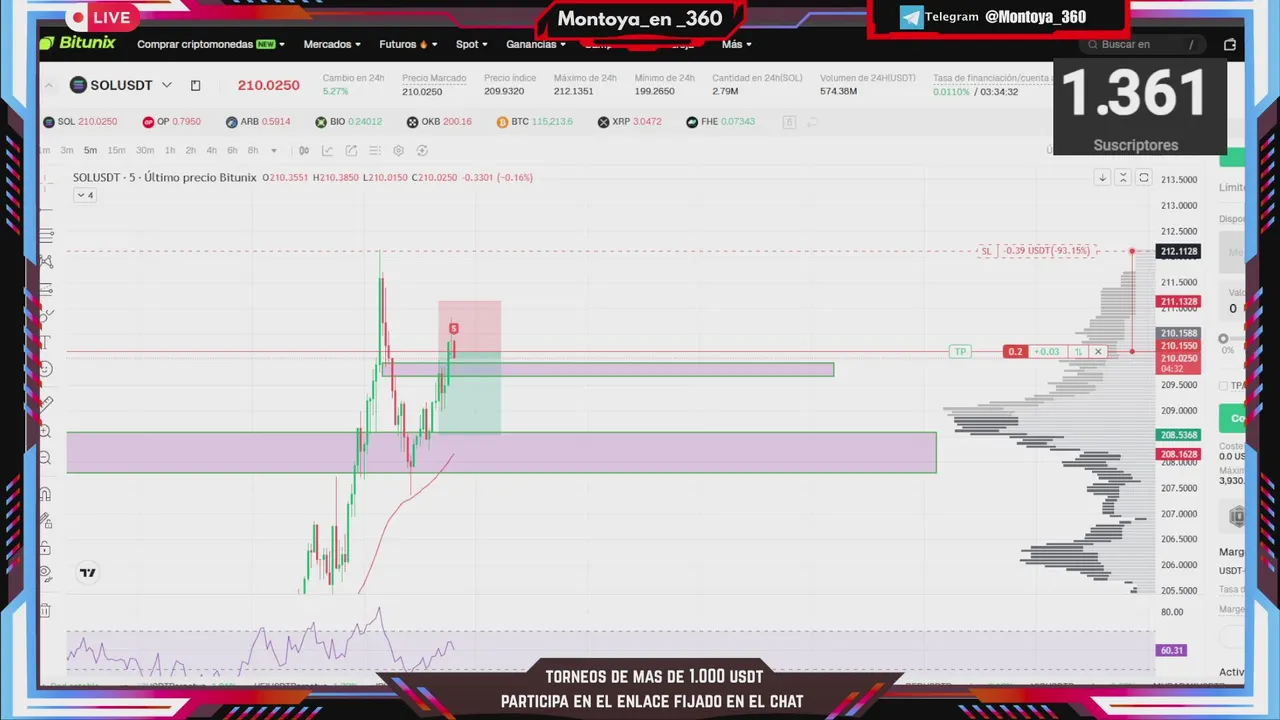The width and height of the screenshot is (1280, 720).
Task: Click the reverse position arrows on order line
Action: coord(1078,352)
